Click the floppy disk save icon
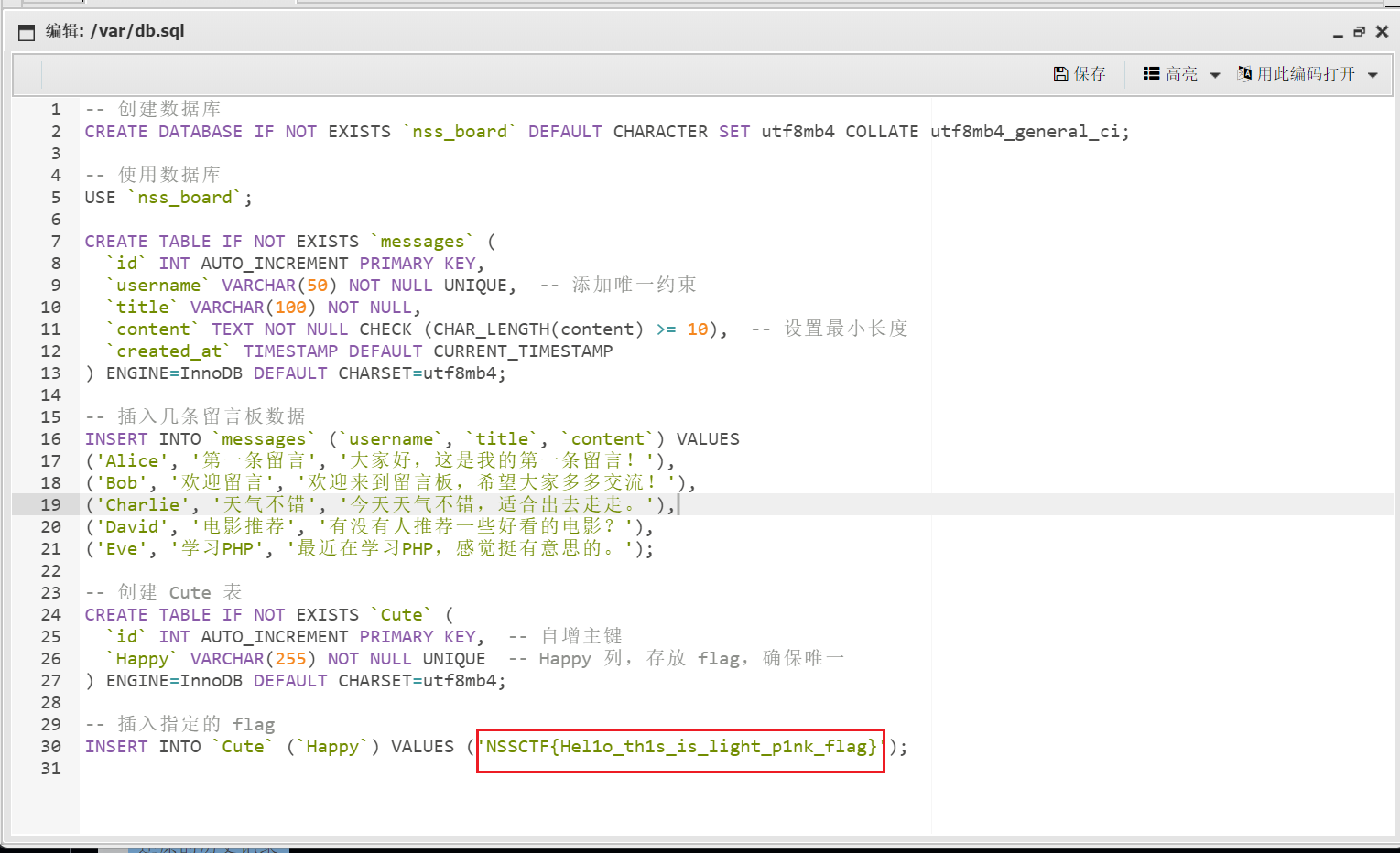Image resolution: width=1400 pixels, height=853 pixels. coord(1060,74)
